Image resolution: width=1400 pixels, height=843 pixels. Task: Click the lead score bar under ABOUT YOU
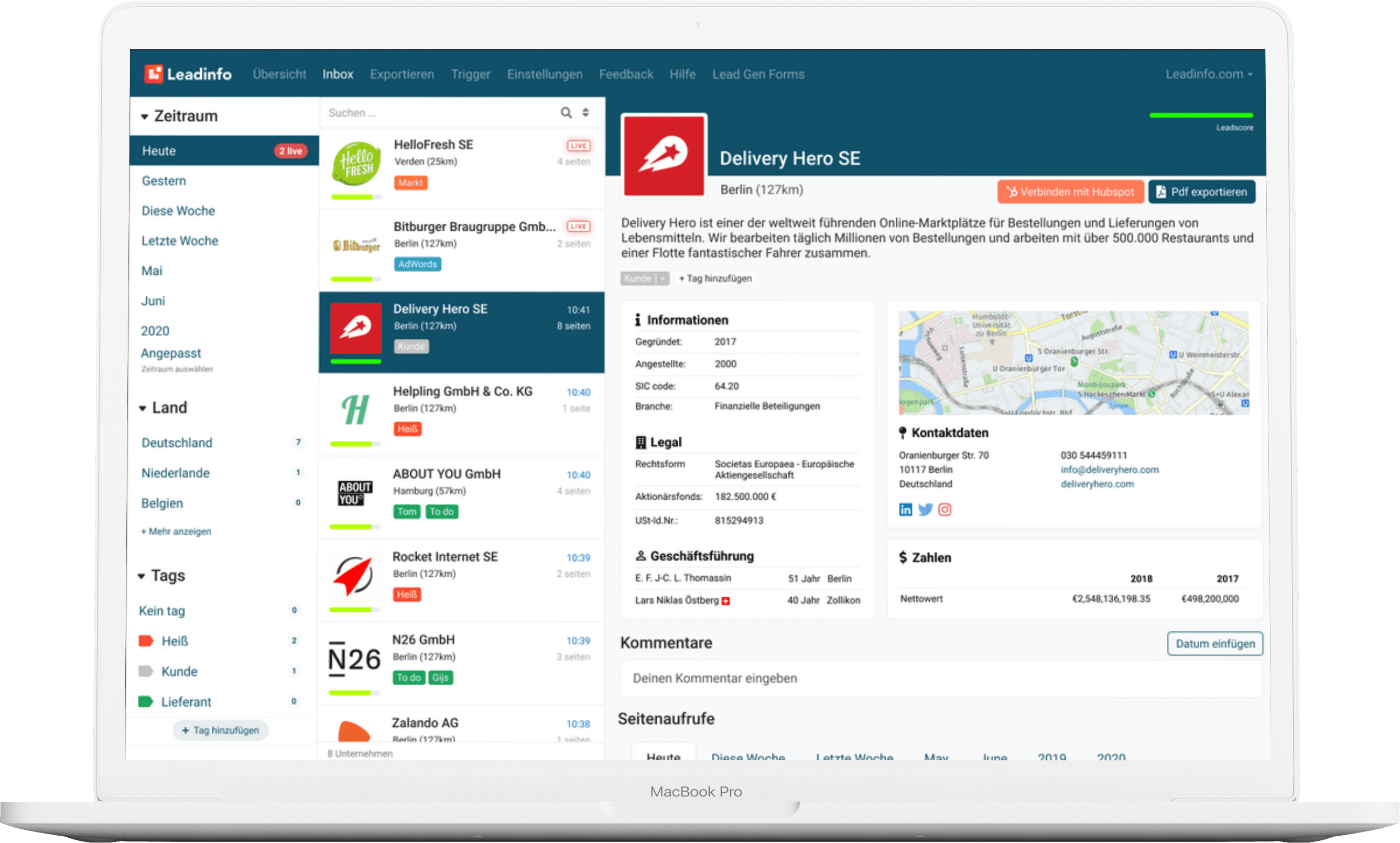(355, 526)
